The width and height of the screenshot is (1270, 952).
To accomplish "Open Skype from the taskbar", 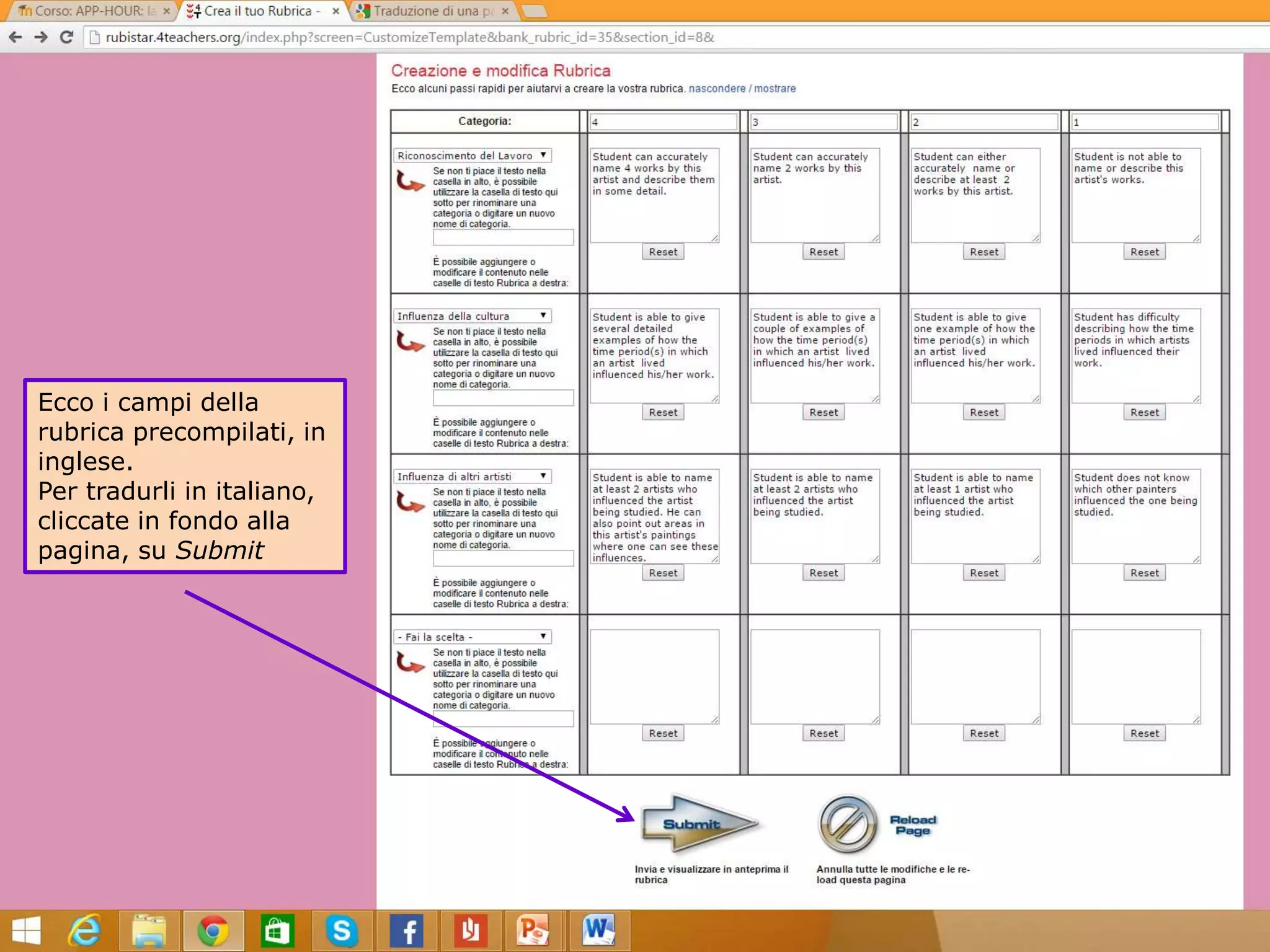I will coord(342,930).
